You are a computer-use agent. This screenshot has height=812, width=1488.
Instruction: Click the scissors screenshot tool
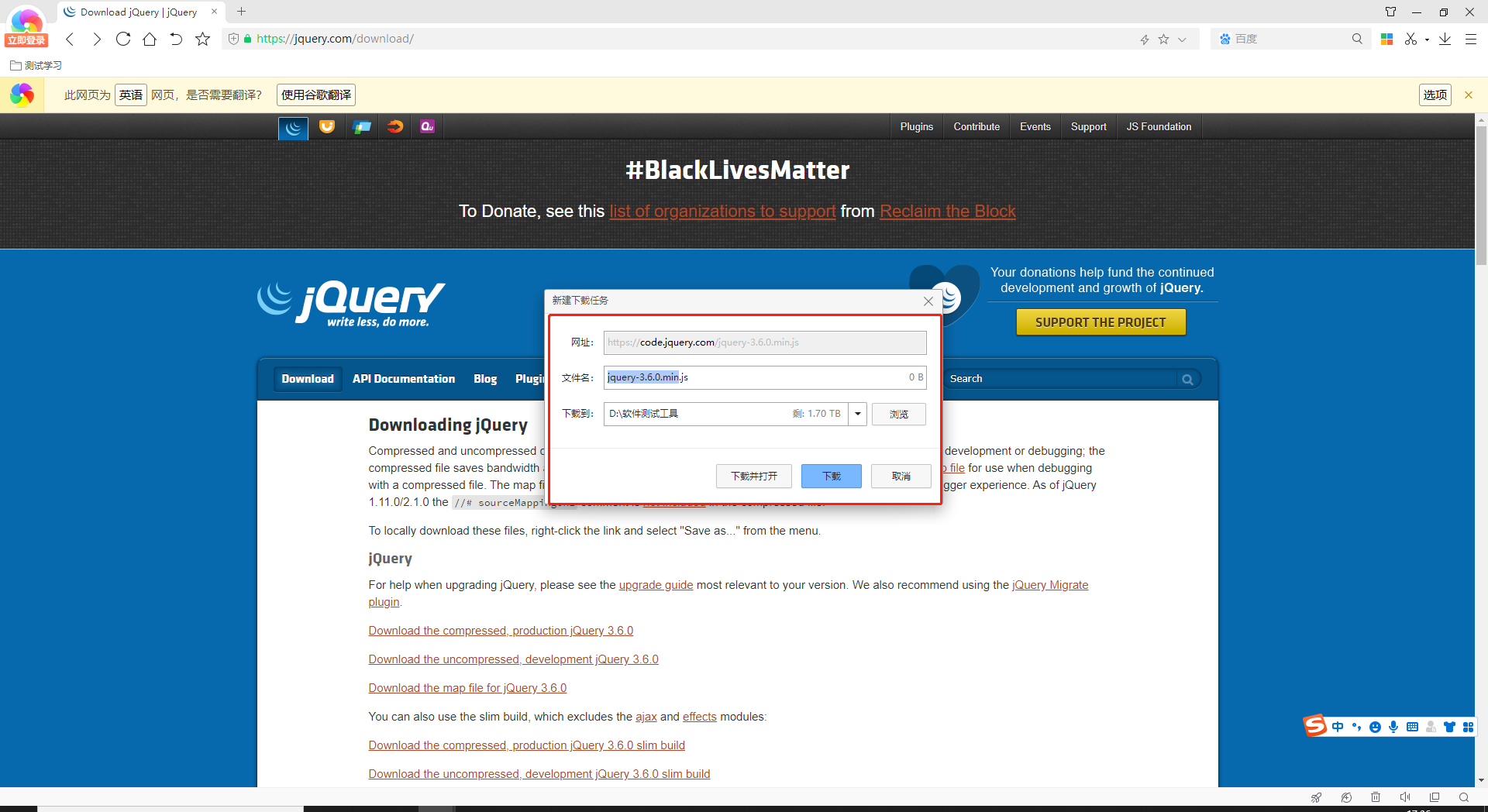(x=1410, y=39)
